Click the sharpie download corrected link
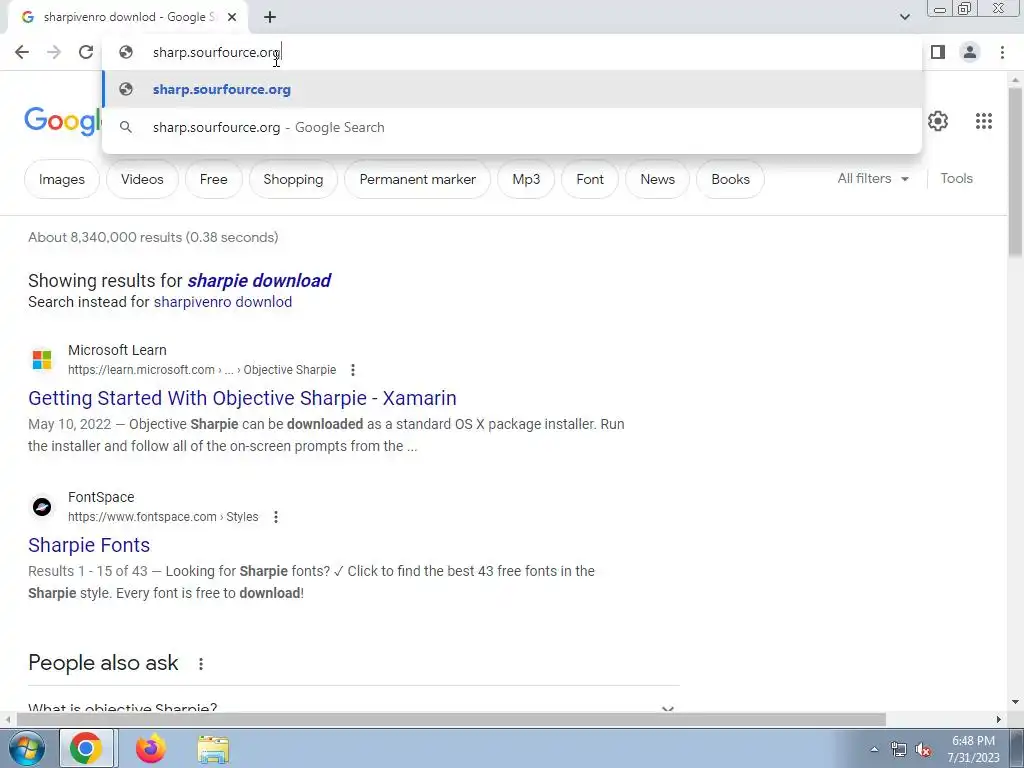Viewport: 1024px width, 768px height. pos(259,280)
